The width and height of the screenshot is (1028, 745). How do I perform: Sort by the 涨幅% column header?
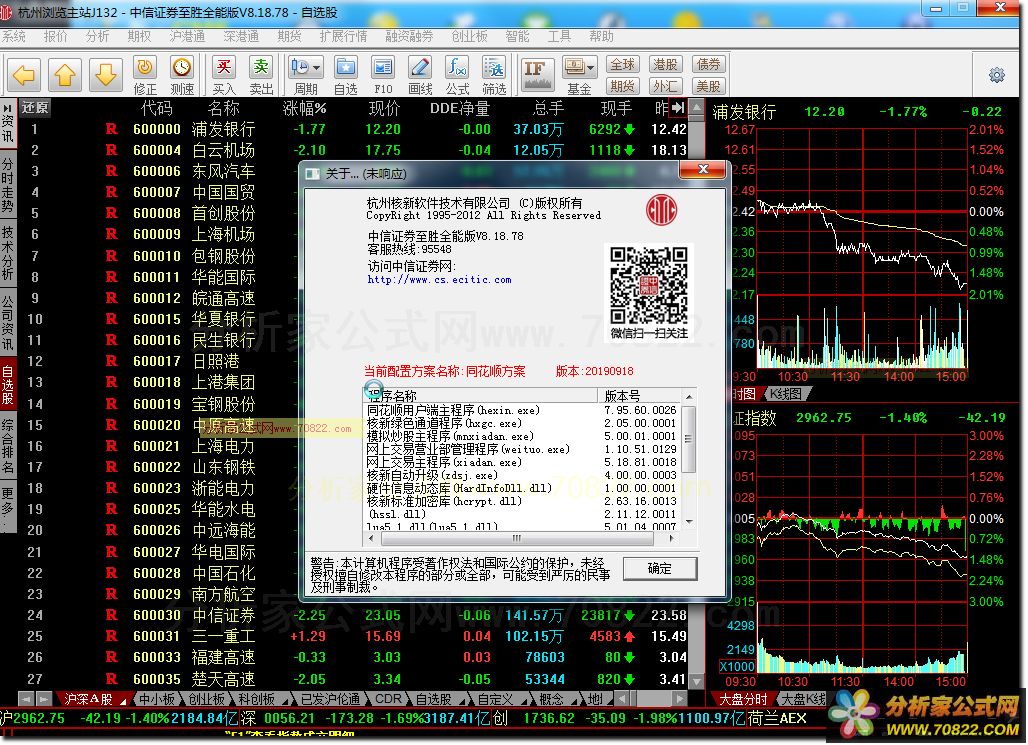pos(305,108)
